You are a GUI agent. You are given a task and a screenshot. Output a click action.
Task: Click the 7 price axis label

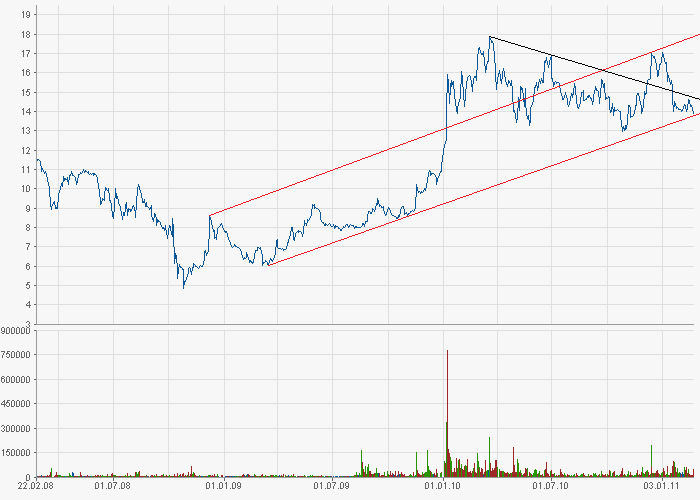28,247
